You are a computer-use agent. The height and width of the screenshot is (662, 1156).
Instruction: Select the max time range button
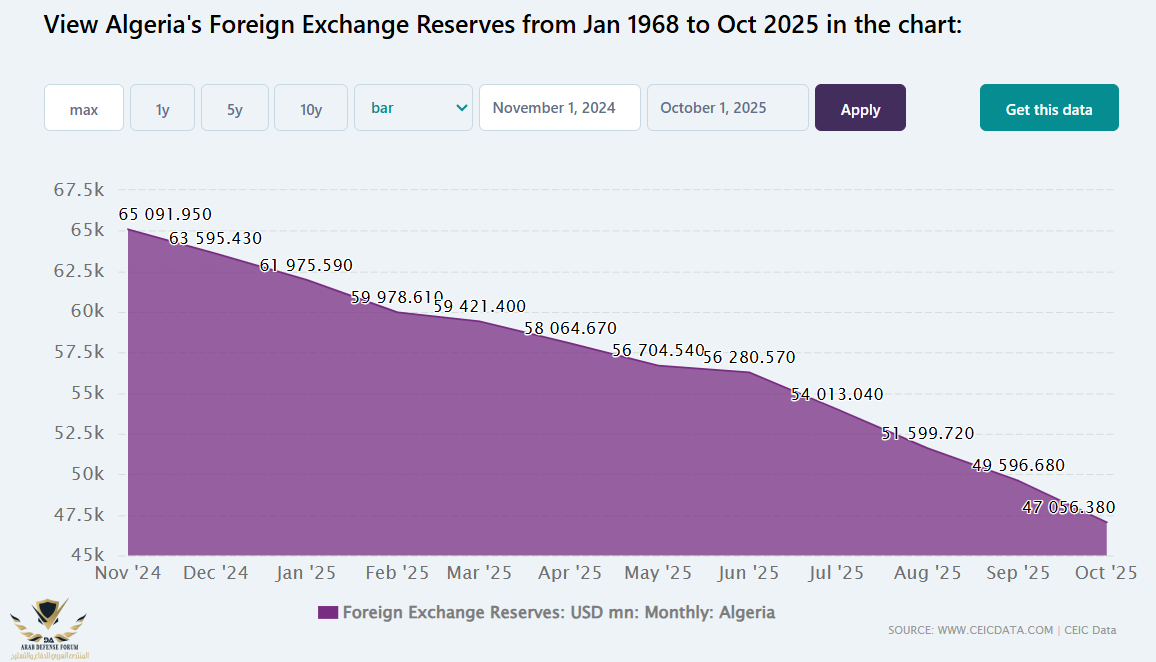pyautogui.click(x=84, y=108)
